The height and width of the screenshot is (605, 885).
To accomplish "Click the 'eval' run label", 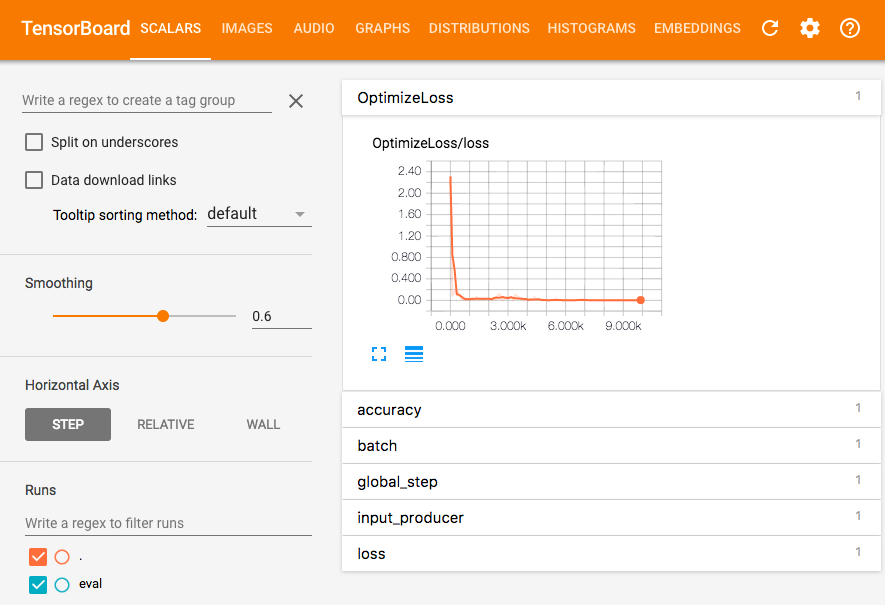I will point(90,584).
